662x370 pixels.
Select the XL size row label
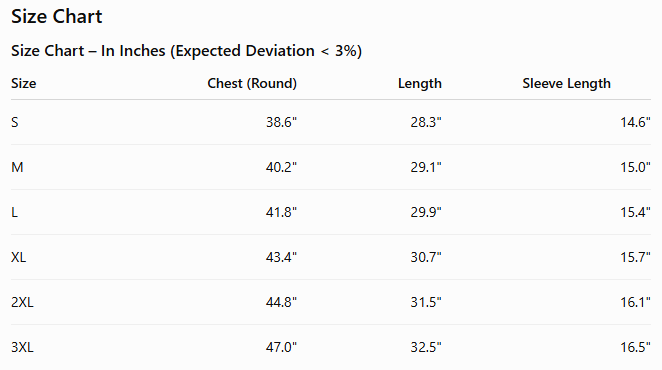pyautogui.click(x=19, y=257)
